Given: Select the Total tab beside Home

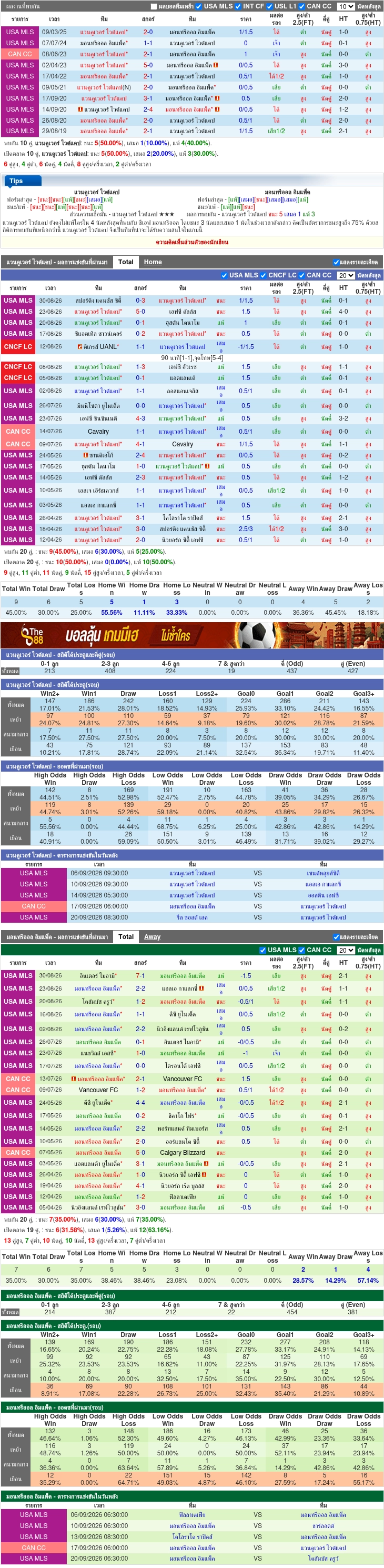Looking at the screenshot, I should click(126, 262).
